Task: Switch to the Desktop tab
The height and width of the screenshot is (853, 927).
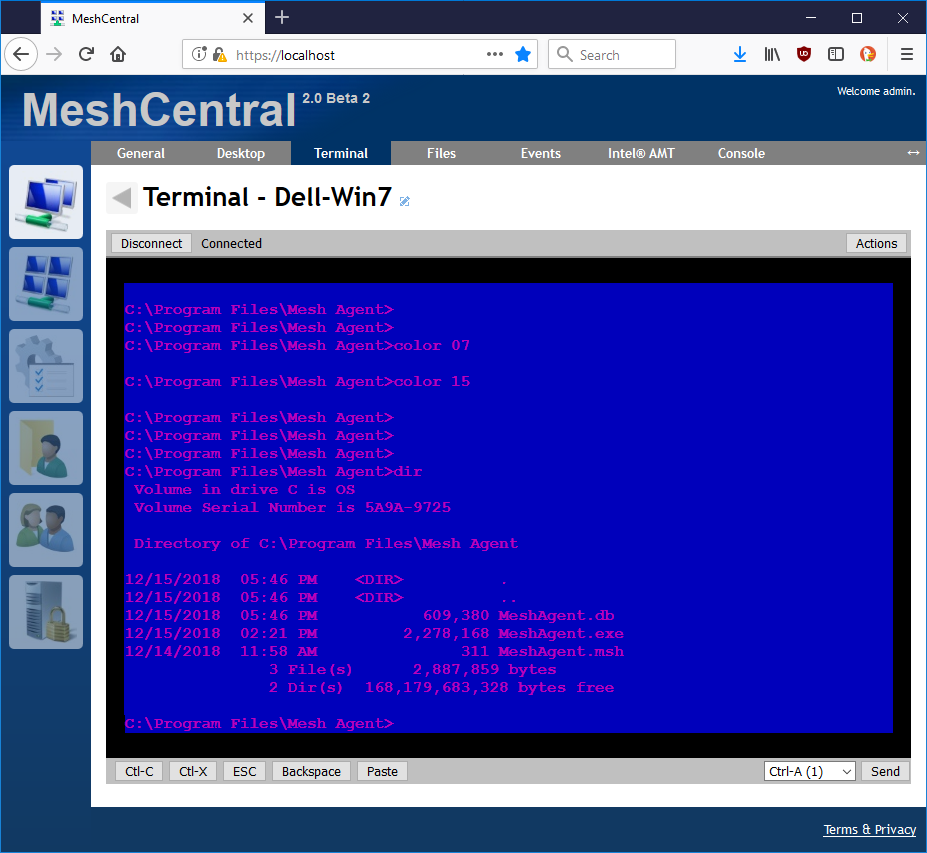Action: click(241, 153)
